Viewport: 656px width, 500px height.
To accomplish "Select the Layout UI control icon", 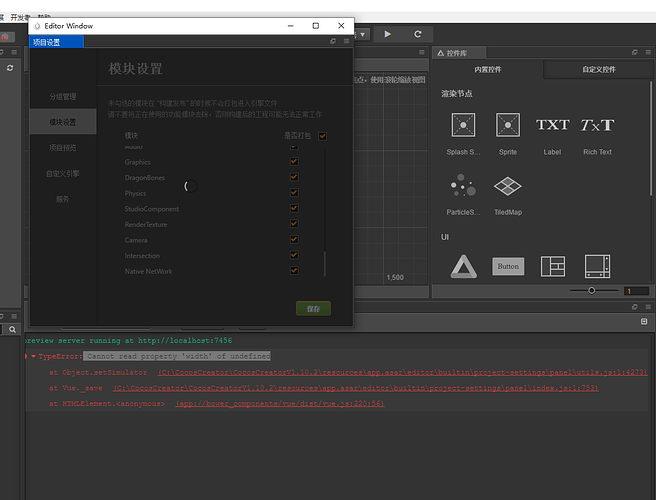I will point(553,266).
